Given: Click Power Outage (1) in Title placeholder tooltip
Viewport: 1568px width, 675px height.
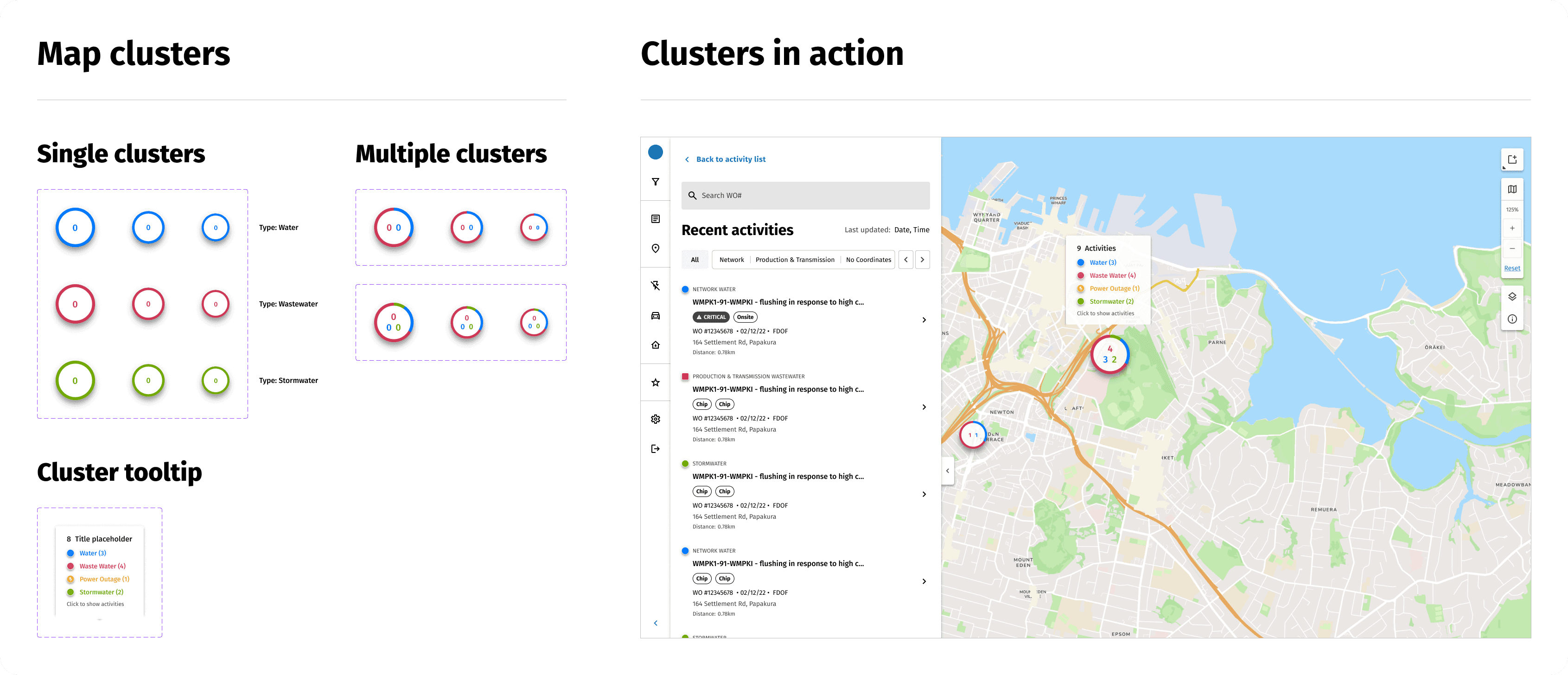Looking at the screenshot, I should 104,579.
